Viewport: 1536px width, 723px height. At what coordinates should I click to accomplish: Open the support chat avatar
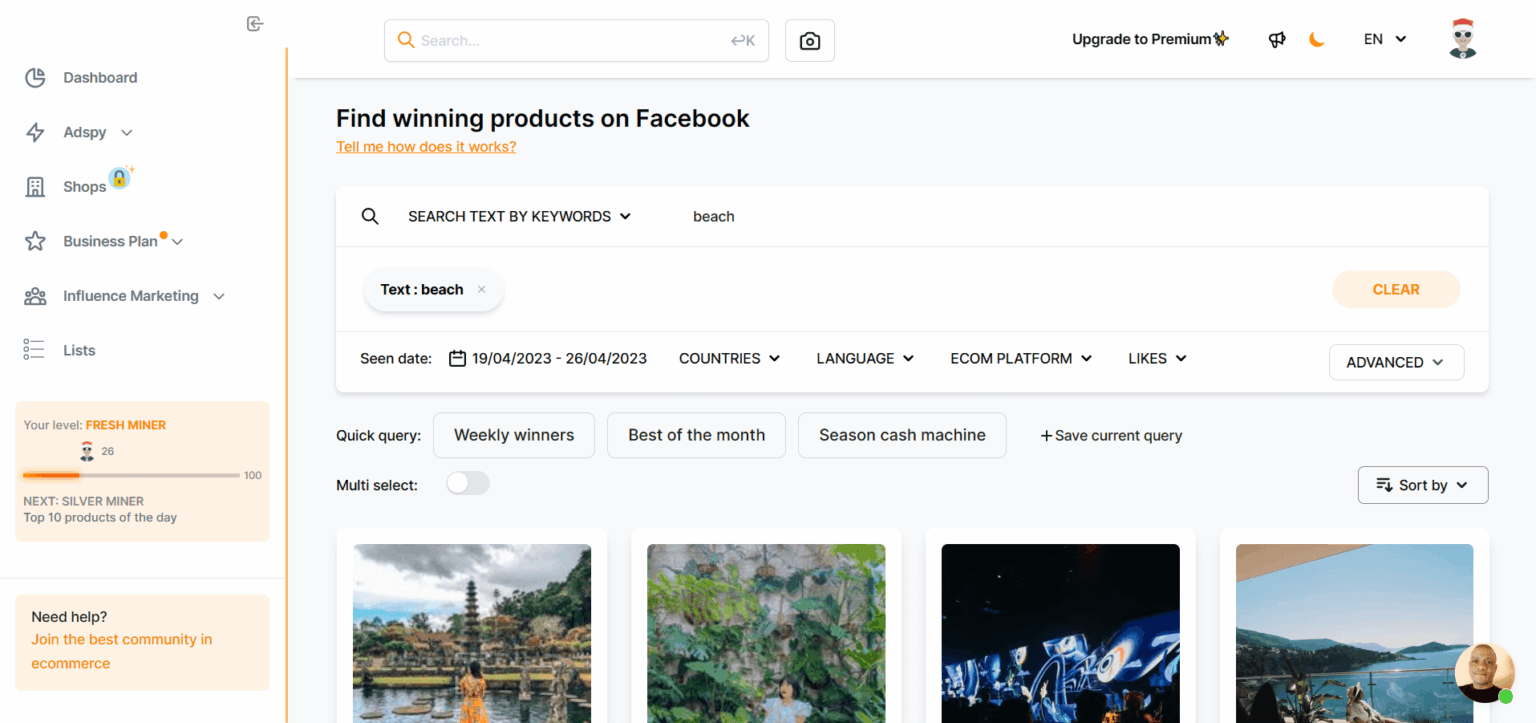tap(1484, 672)
